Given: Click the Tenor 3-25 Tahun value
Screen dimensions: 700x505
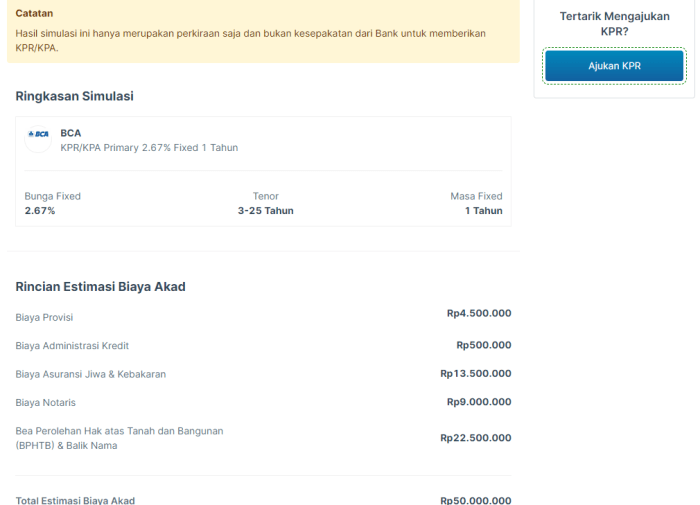Looking at the screenshot, I should click(x=265, y=211).
